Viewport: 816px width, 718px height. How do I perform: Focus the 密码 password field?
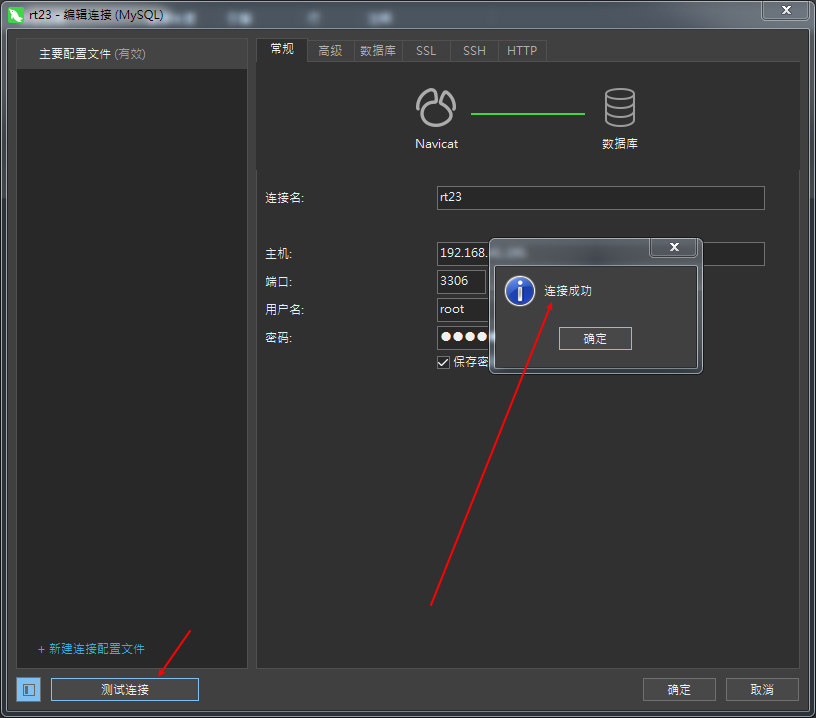[x=463, y=338]
